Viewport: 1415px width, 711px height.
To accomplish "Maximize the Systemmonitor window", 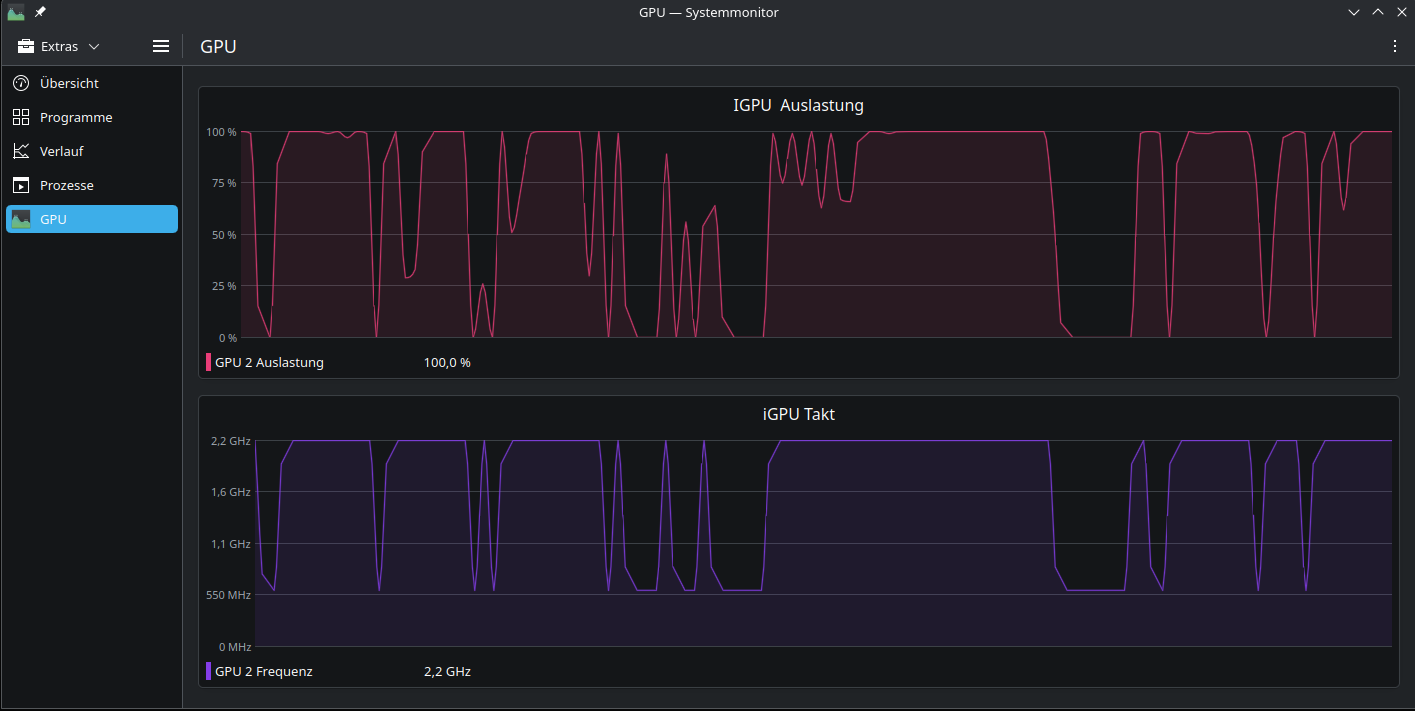I will (1378, 12).
